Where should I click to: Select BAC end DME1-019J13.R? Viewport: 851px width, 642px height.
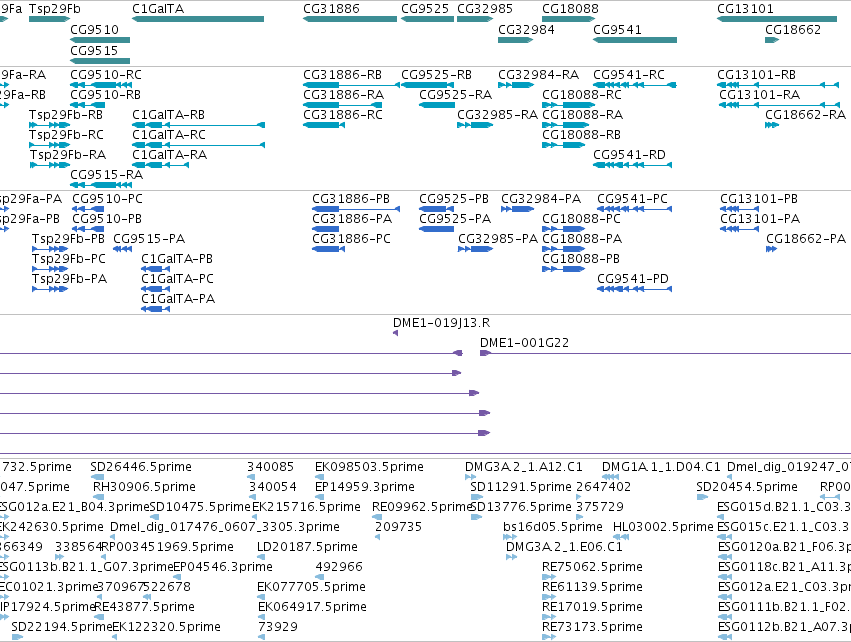[396, 333]
